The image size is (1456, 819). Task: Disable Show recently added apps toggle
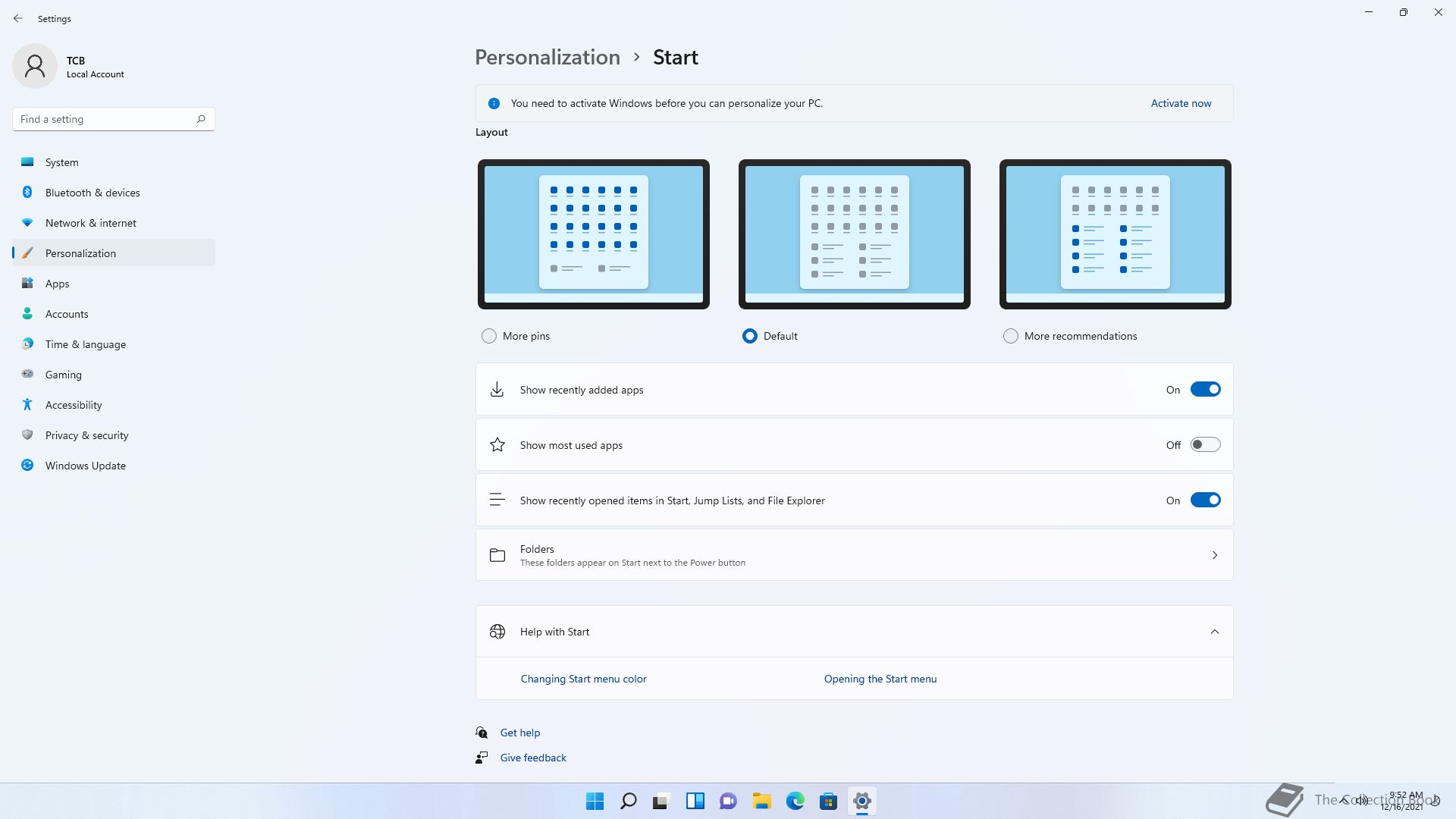1205,390
